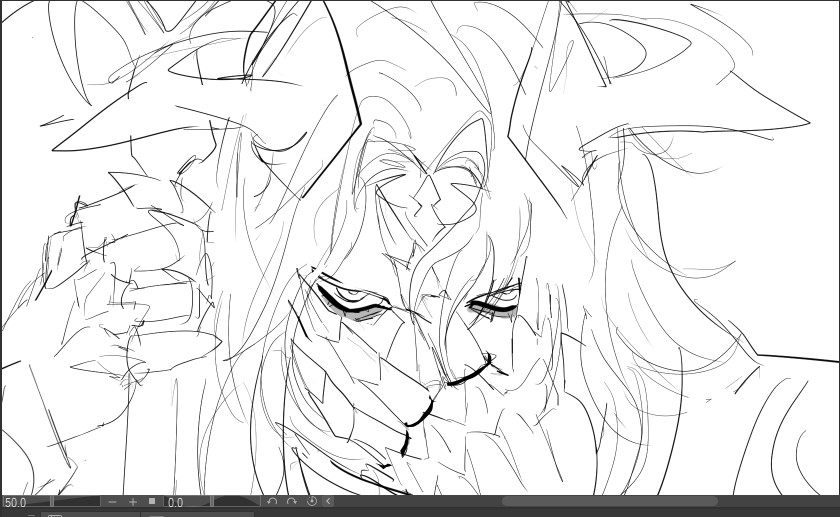The image size is (840, 517).
Task: Zoom out with the minus button
Action: pos(112,502)
